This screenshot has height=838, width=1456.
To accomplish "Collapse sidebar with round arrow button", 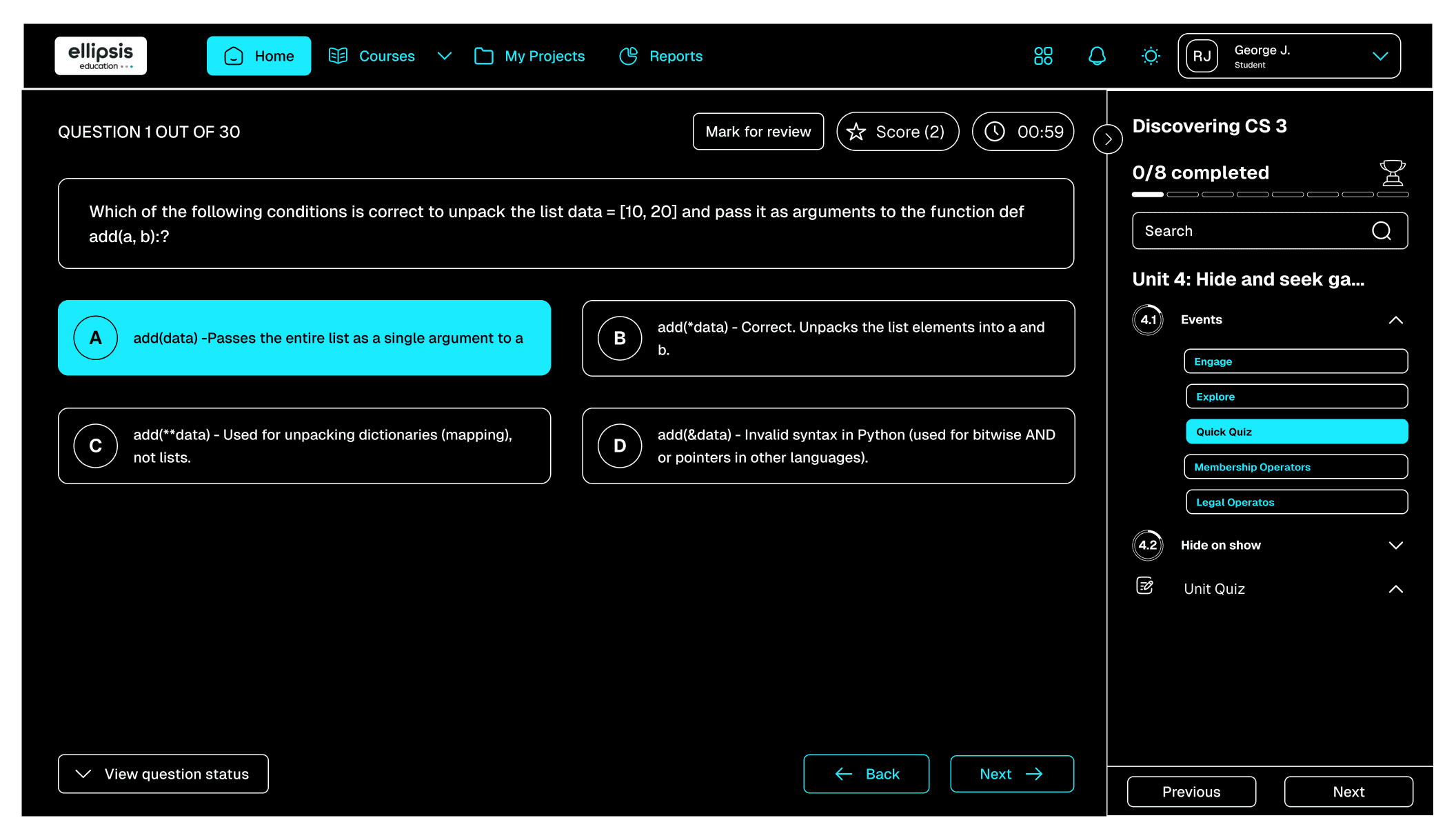I will (1108, 139).
